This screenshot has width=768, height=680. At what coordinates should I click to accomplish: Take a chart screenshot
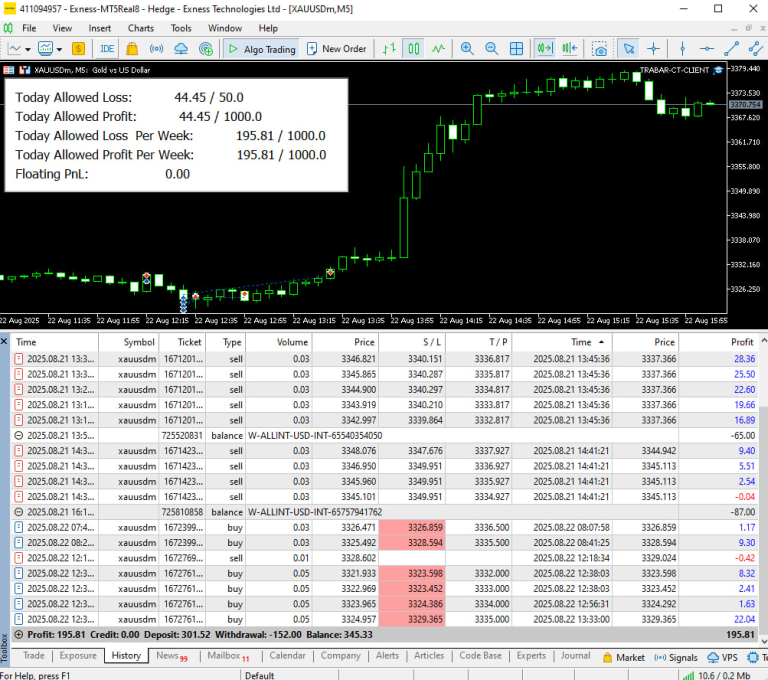point(599,49)
